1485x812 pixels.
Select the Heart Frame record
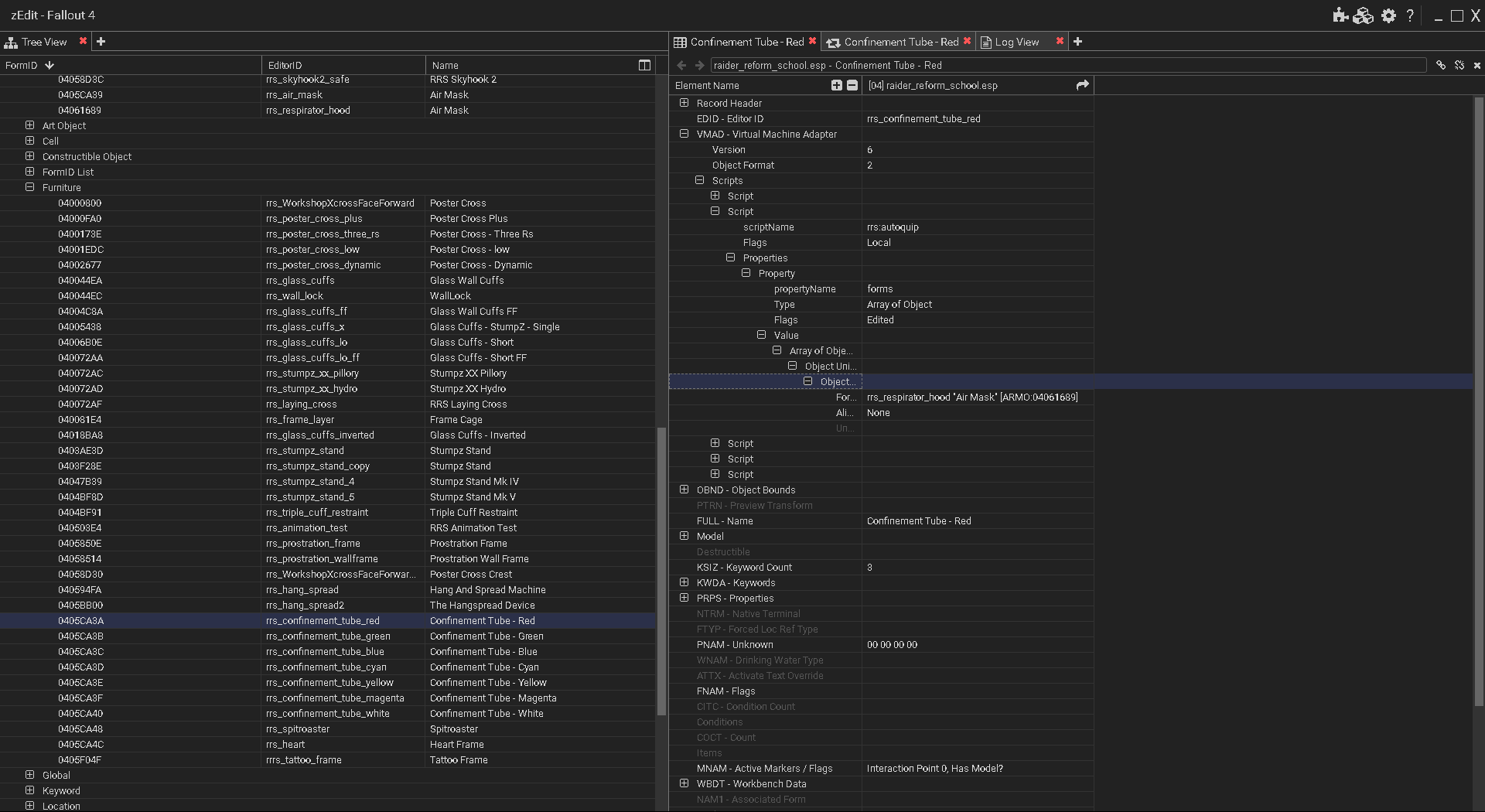pos(328,745)
